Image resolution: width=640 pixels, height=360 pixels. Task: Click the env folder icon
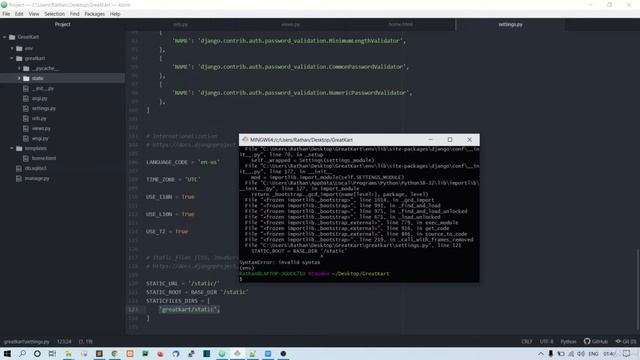[x=19, y=48]
